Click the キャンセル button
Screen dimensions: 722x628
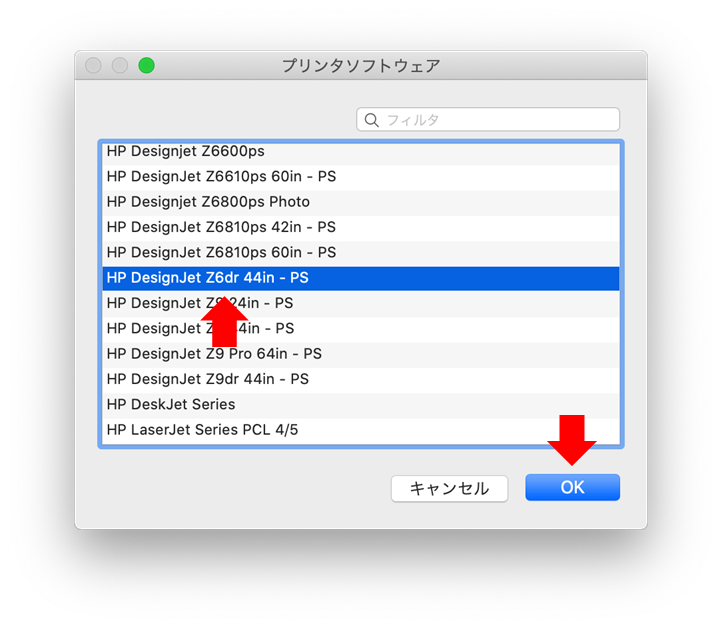pos(449,488)
